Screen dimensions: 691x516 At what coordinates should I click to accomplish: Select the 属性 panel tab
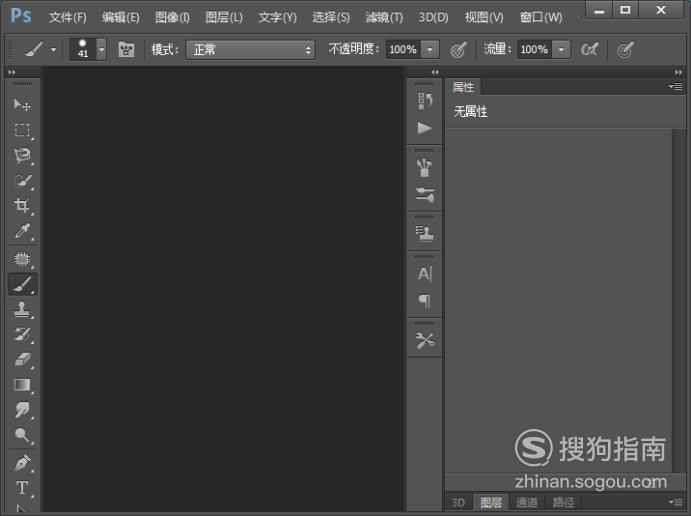tap(463, 87)
